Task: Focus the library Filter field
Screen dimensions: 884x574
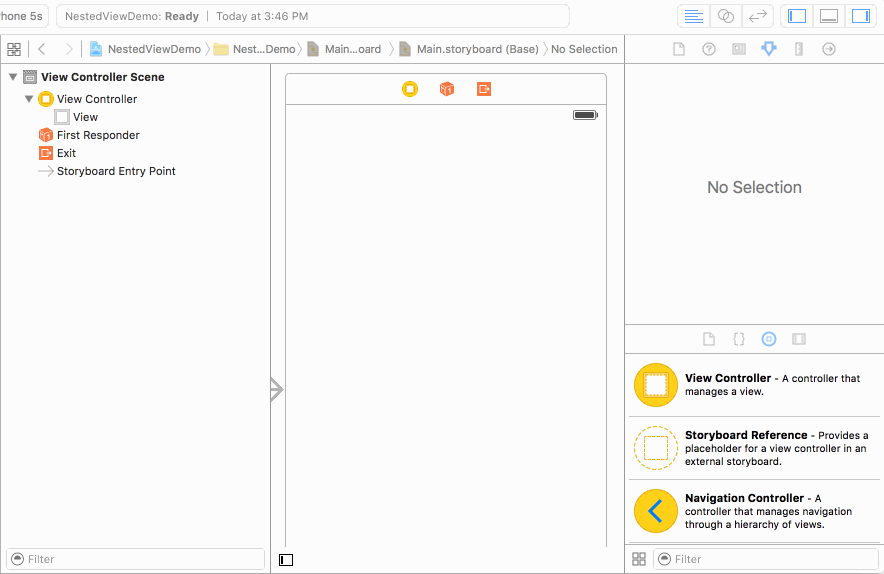Action: pyautogui.click(x=766, y=559)
